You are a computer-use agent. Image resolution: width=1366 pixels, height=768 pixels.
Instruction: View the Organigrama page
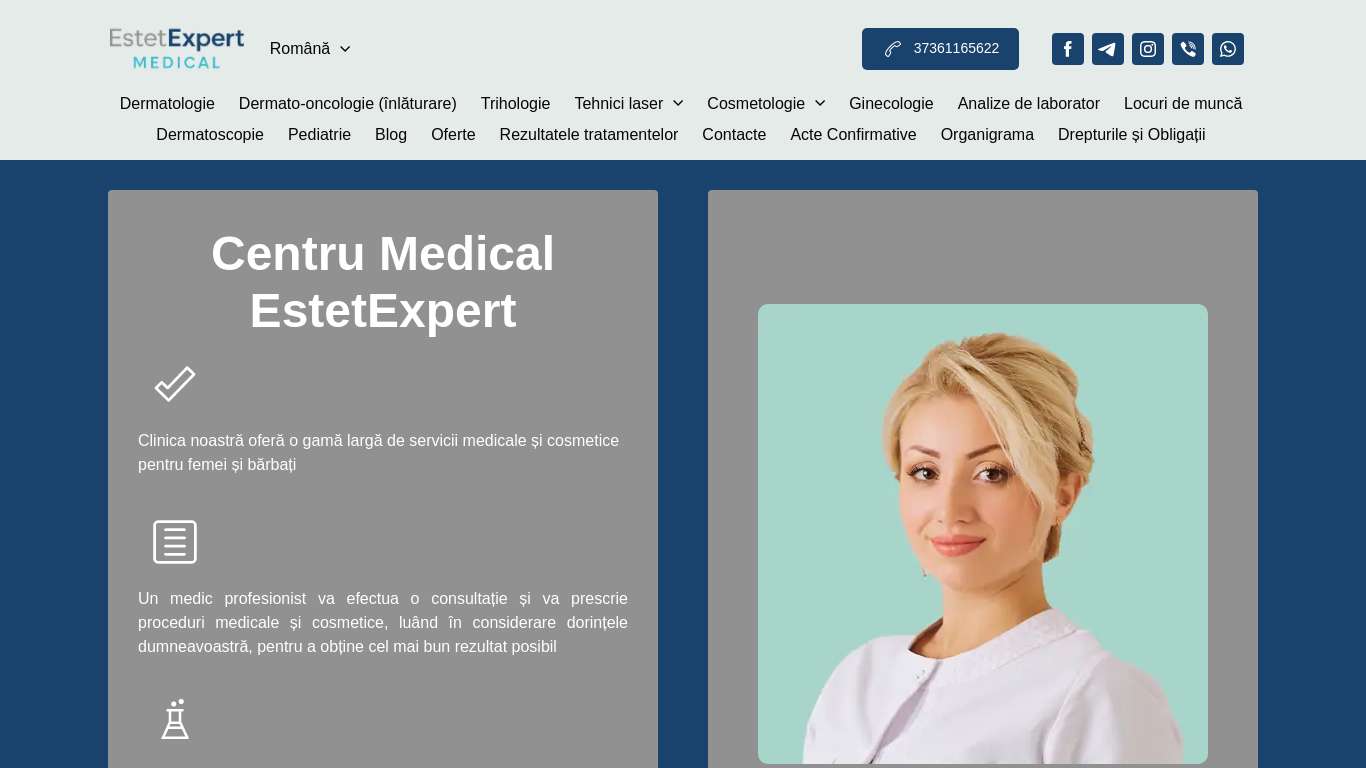click(x=987, y=135)
